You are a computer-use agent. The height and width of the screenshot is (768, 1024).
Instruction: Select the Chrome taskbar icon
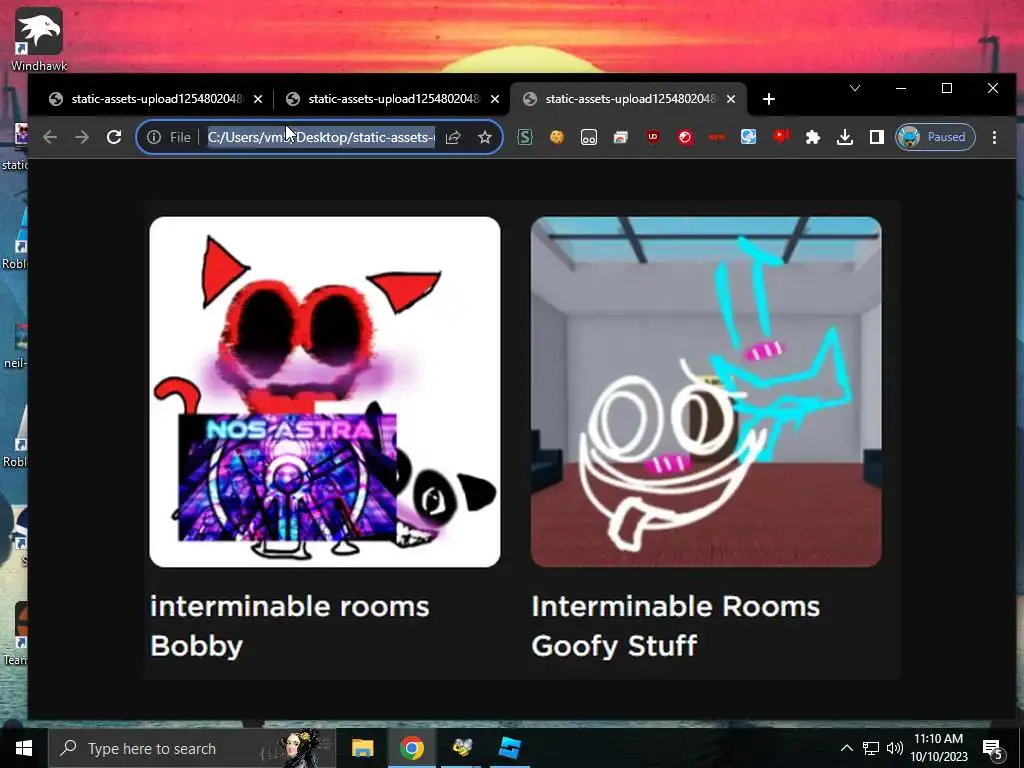pyautogui.click(x=411, y=748)
